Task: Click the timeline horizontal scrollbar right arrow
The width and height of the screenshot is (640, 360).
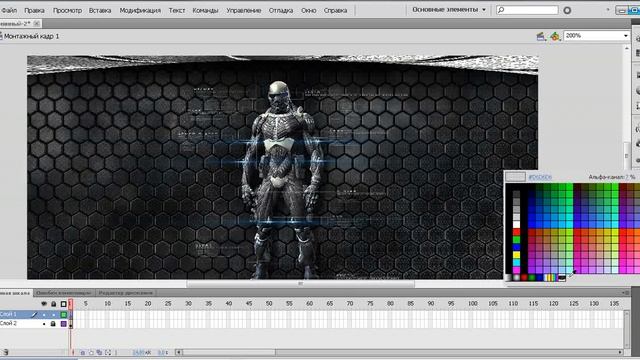Action: [x=620, y=352]
